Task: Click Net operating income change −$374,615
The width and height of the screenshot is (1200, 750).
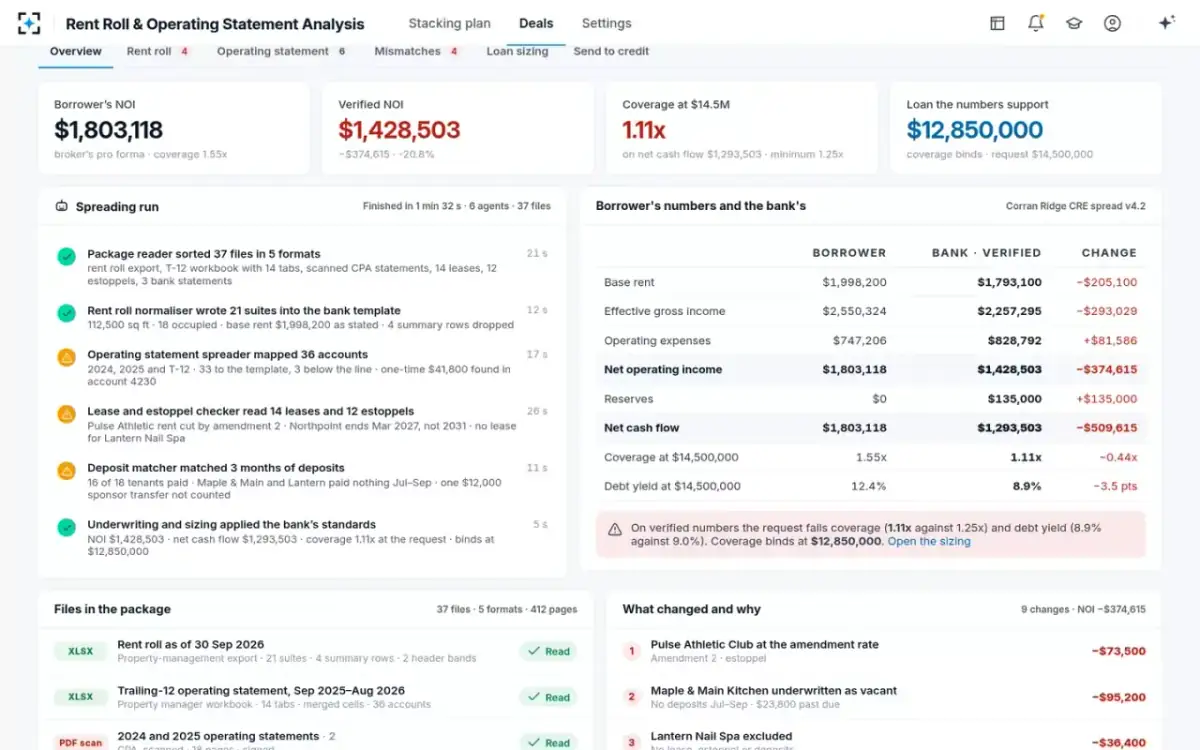Action: [x=1107, y=369]
